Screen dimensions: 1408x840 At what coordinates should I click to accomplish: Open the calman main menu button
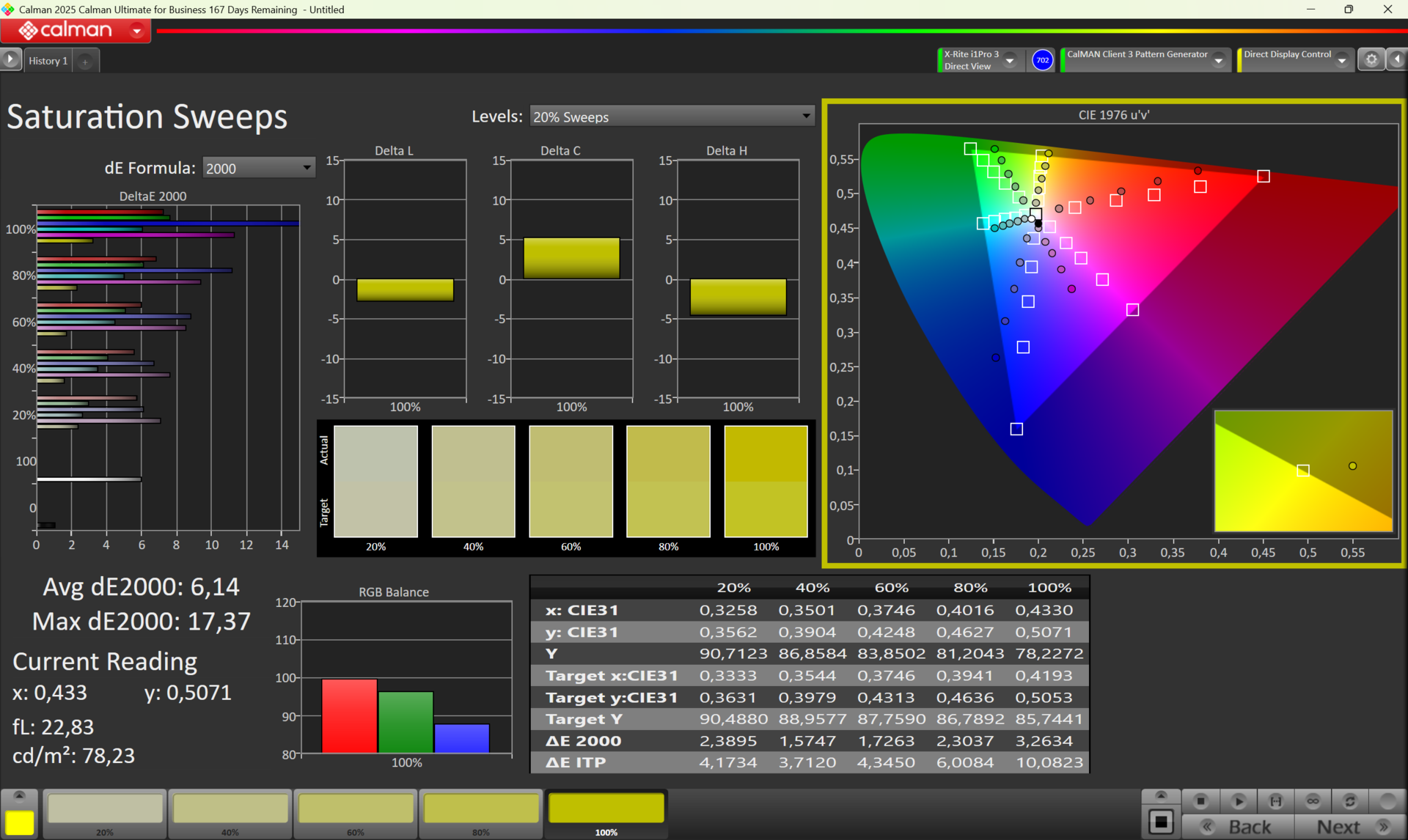(76, 30)
